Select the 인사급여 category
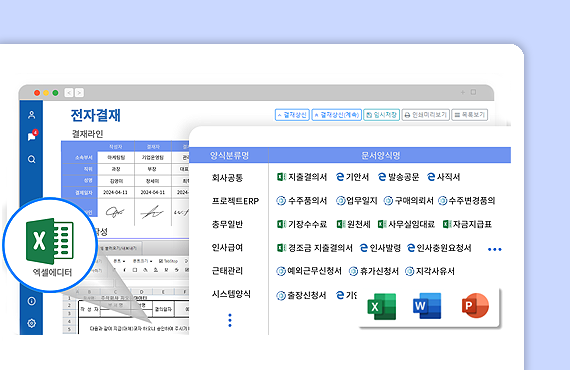 click(x=227, y=248)
